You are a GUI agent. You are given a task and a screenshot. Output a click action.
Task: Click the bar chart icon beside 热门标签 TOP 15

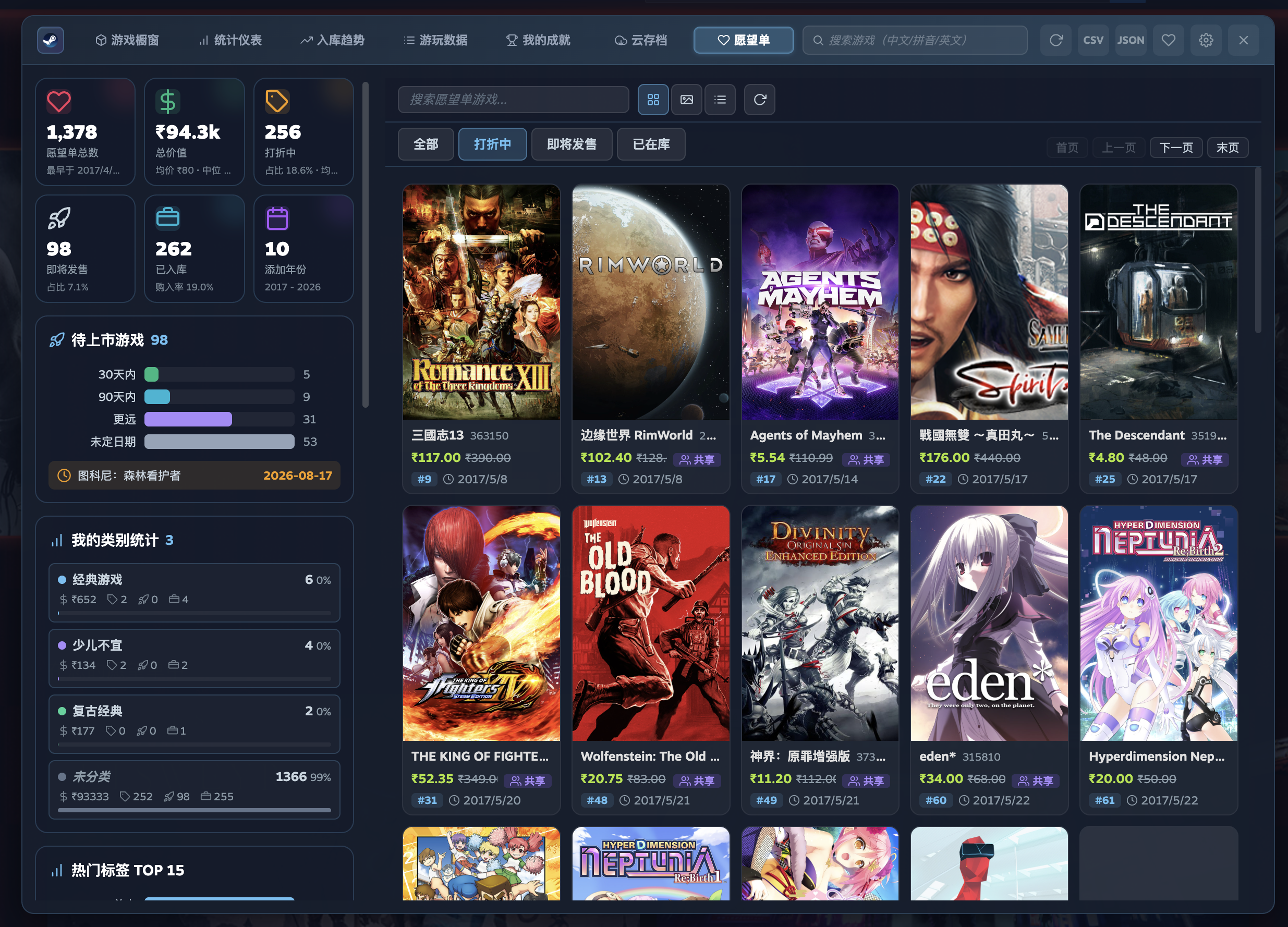(57, 870)
